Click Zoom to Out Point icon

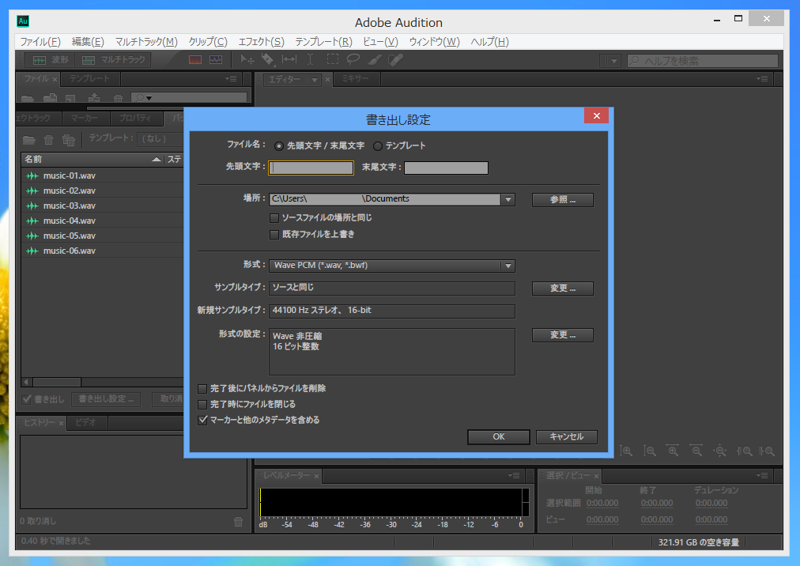pyautogui.click(x=767, y=451)
